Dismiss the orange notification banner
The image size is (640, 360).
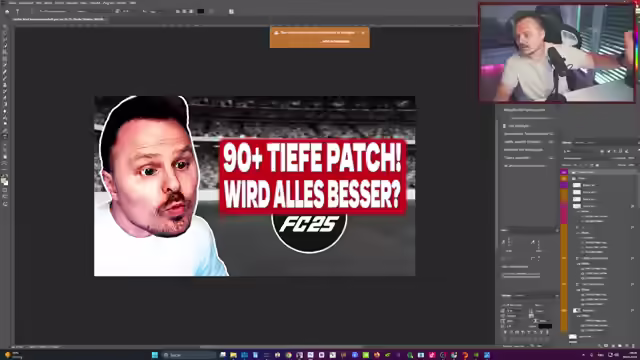[x=363, y=33]
